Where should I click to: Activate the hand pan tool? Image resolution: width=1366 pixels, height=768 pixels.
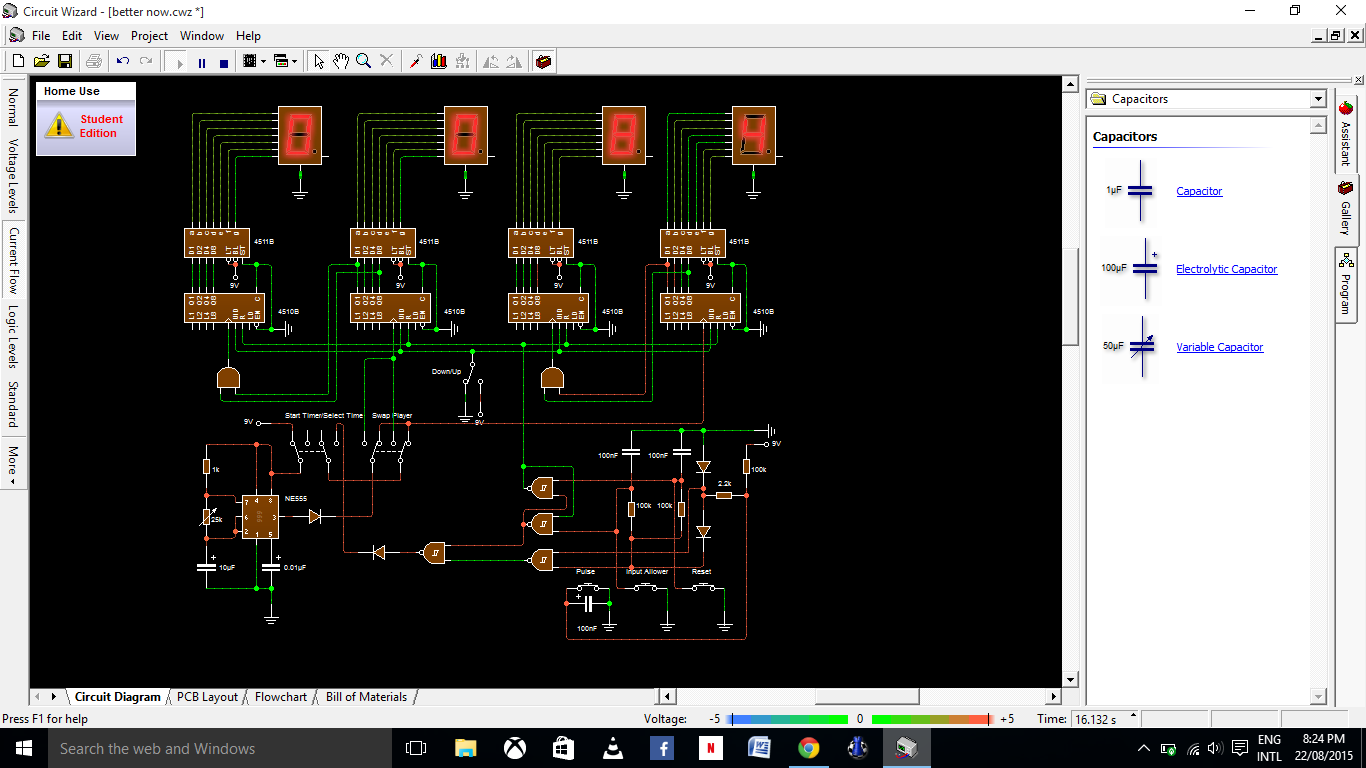(341, 61)
